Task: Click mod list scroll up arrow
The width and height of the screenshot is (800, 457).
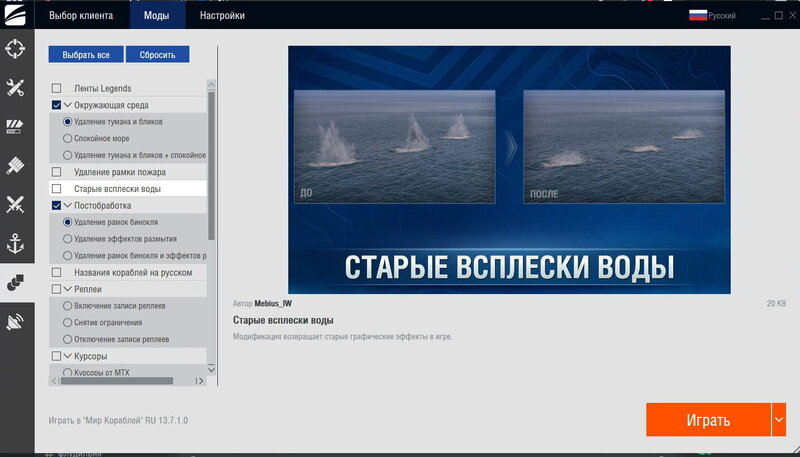Action: (x=211, y=84)
